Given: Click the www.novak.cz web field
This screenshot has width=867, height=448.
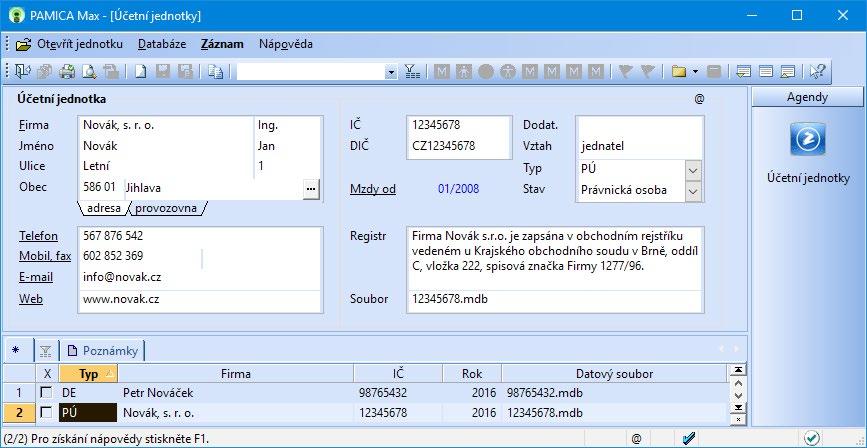Looking at the screenshot, I should pos(200,300).
